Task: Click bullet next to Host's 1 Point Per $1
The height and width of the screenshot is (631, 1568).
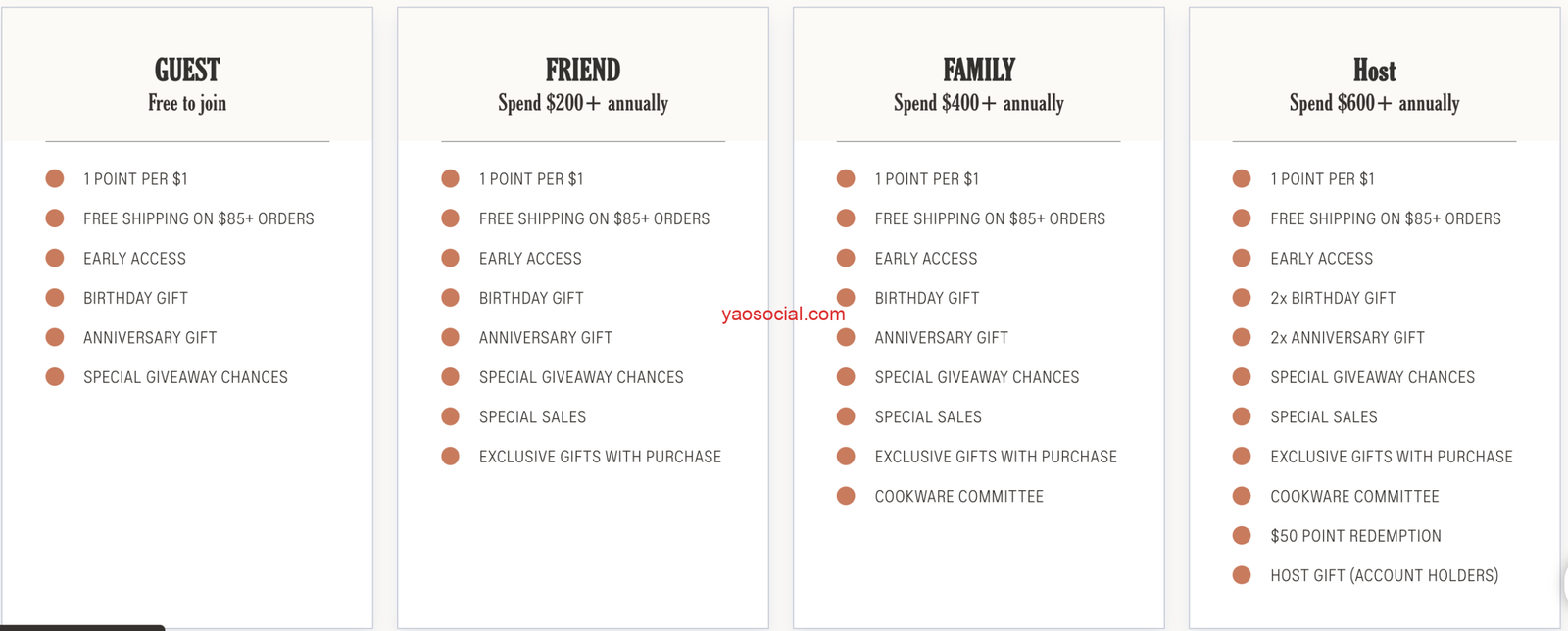Action: (1242, 178)
